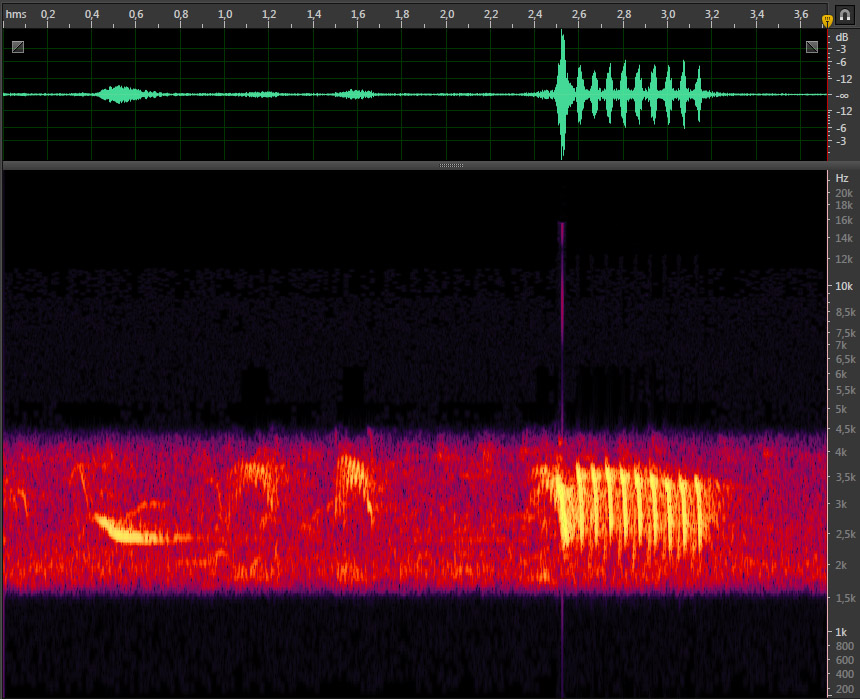Click the 'dB' amplitude scale label
The height and width of the screenshot is (699, 860).
pyautogui.click(x=841, y=37)
